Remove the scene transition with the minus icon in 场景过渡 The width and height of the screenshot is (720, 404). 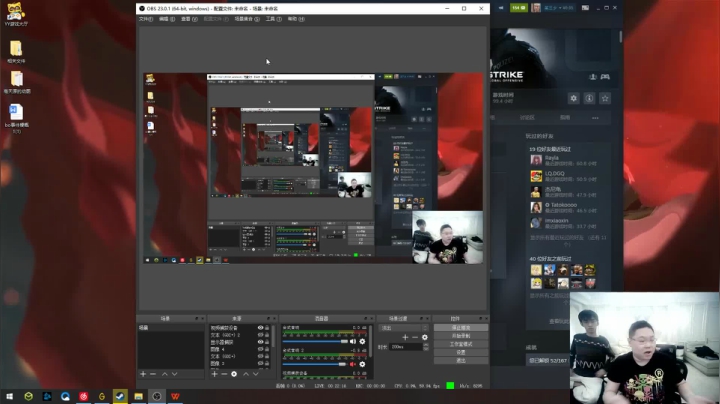pos(415,337)
